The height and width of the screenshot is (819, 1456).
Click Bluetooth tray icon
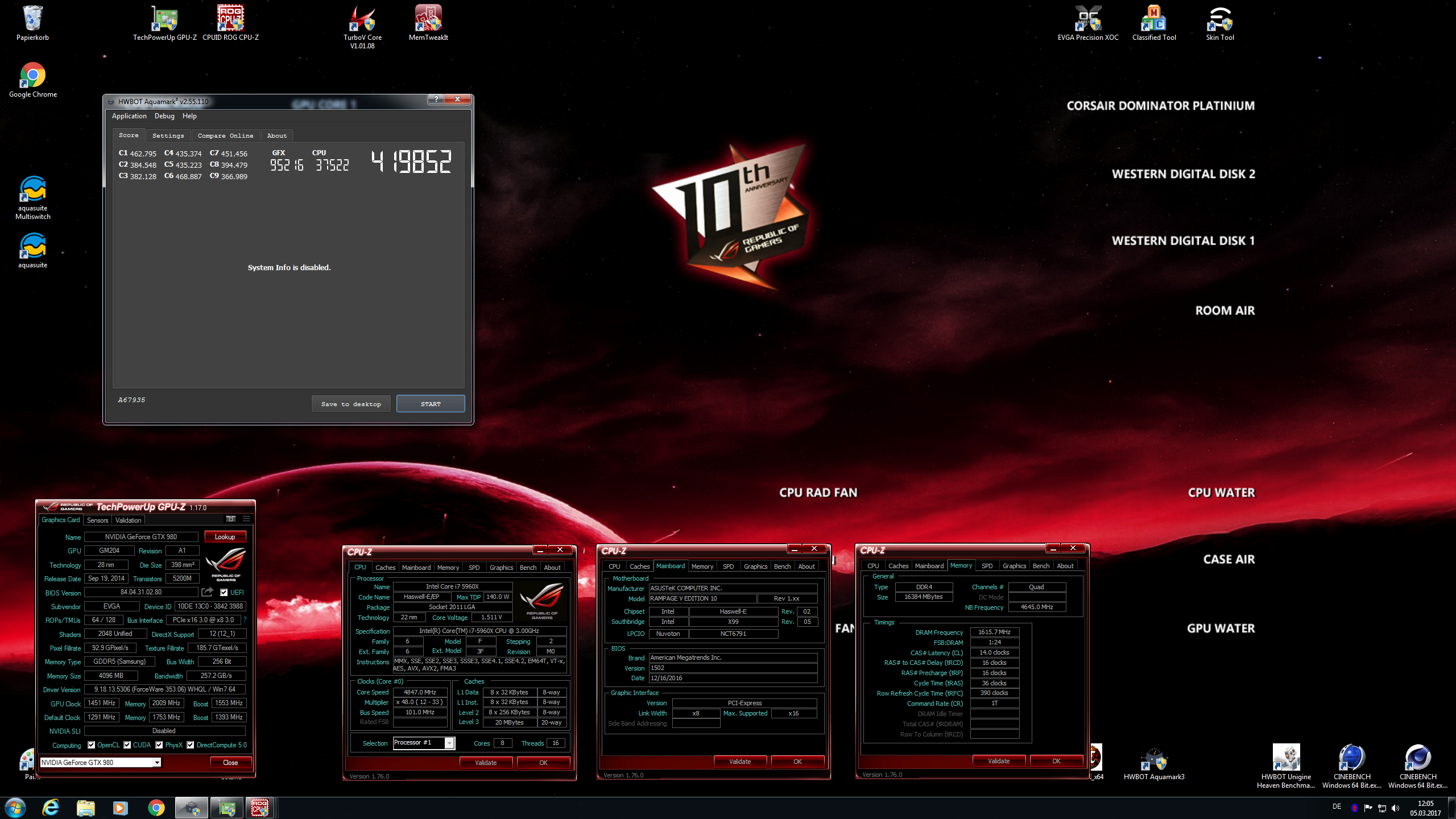point(1354,808)
